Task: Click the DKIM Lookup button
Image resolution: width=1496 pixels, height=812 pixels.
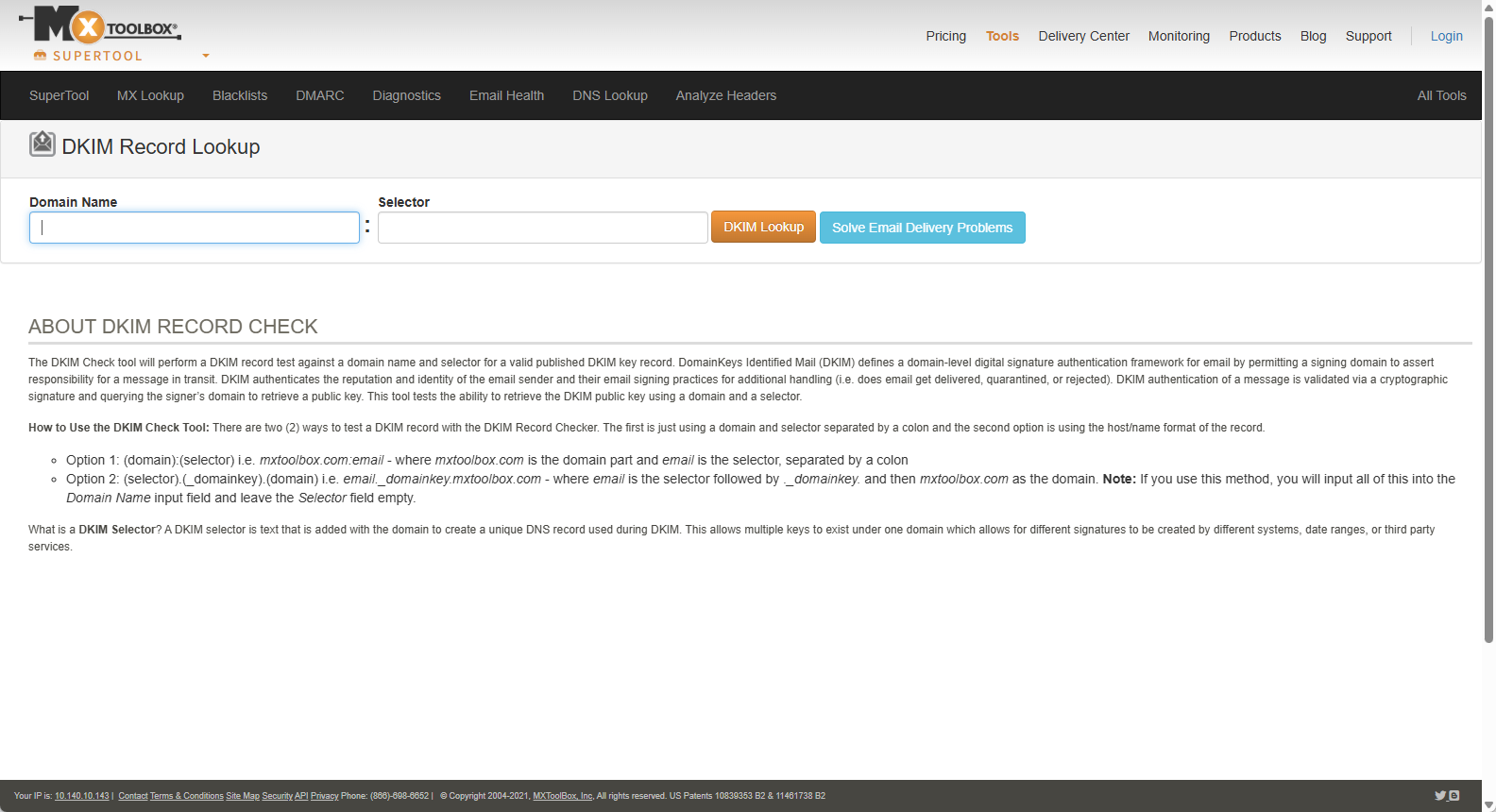Action: click(x=763, y=227)
